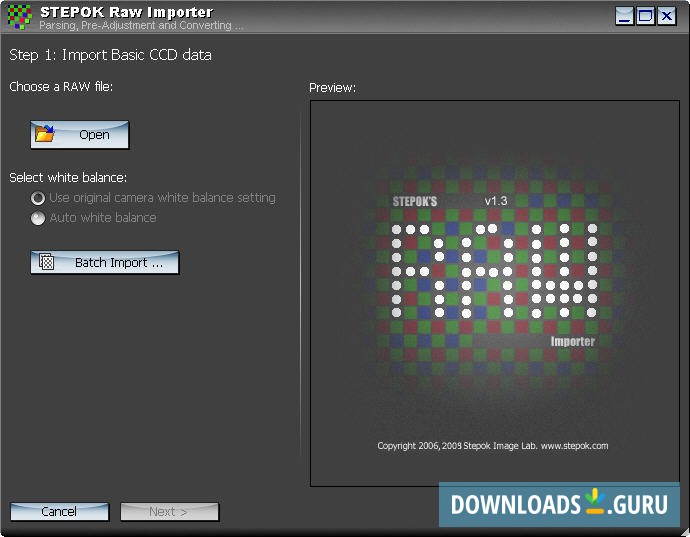Click 'Step 1: Import Basic CCD data' heading
The image size is (690, 537).
coord(110,55)
